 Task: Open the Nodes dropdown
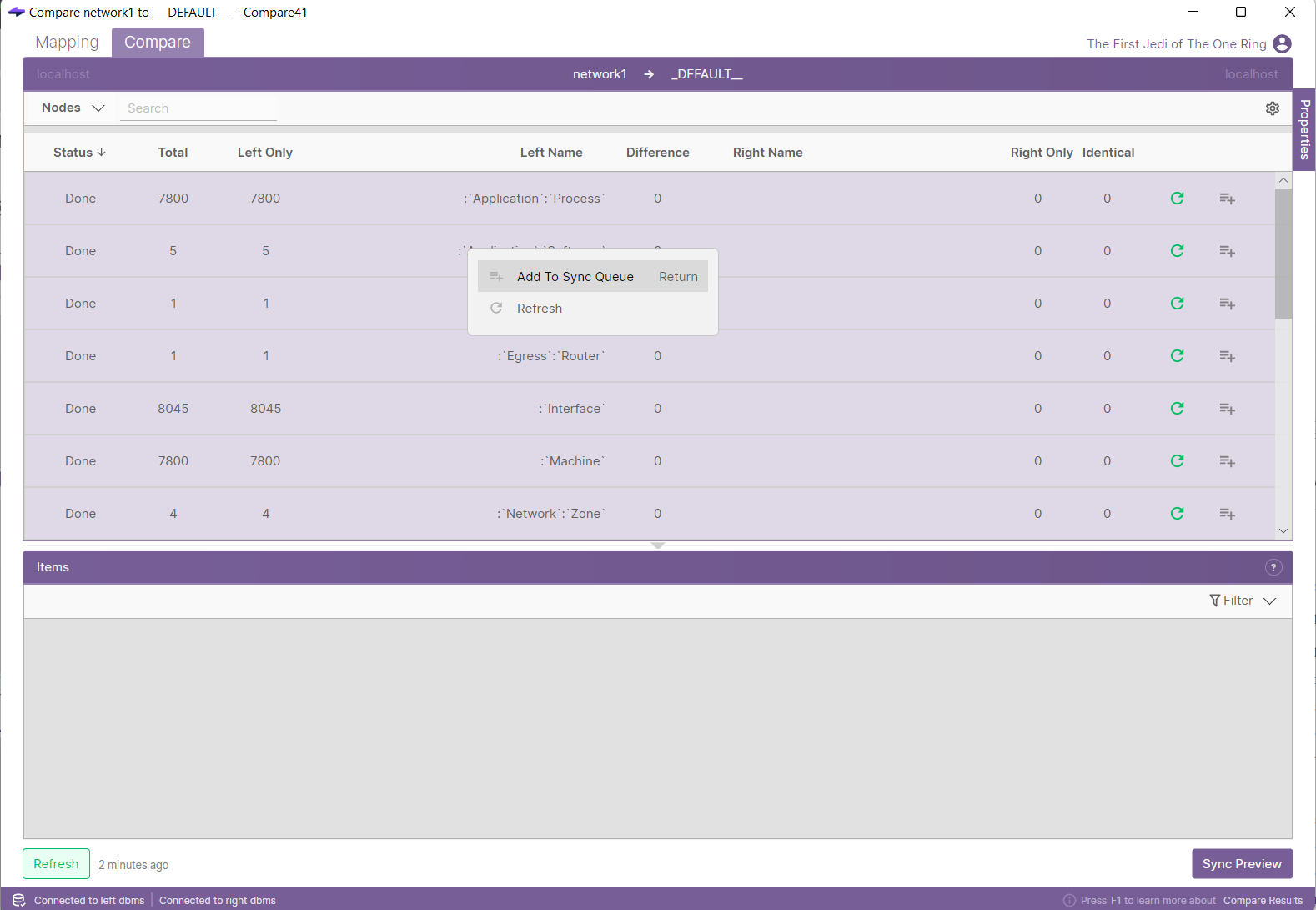(73, 108)
